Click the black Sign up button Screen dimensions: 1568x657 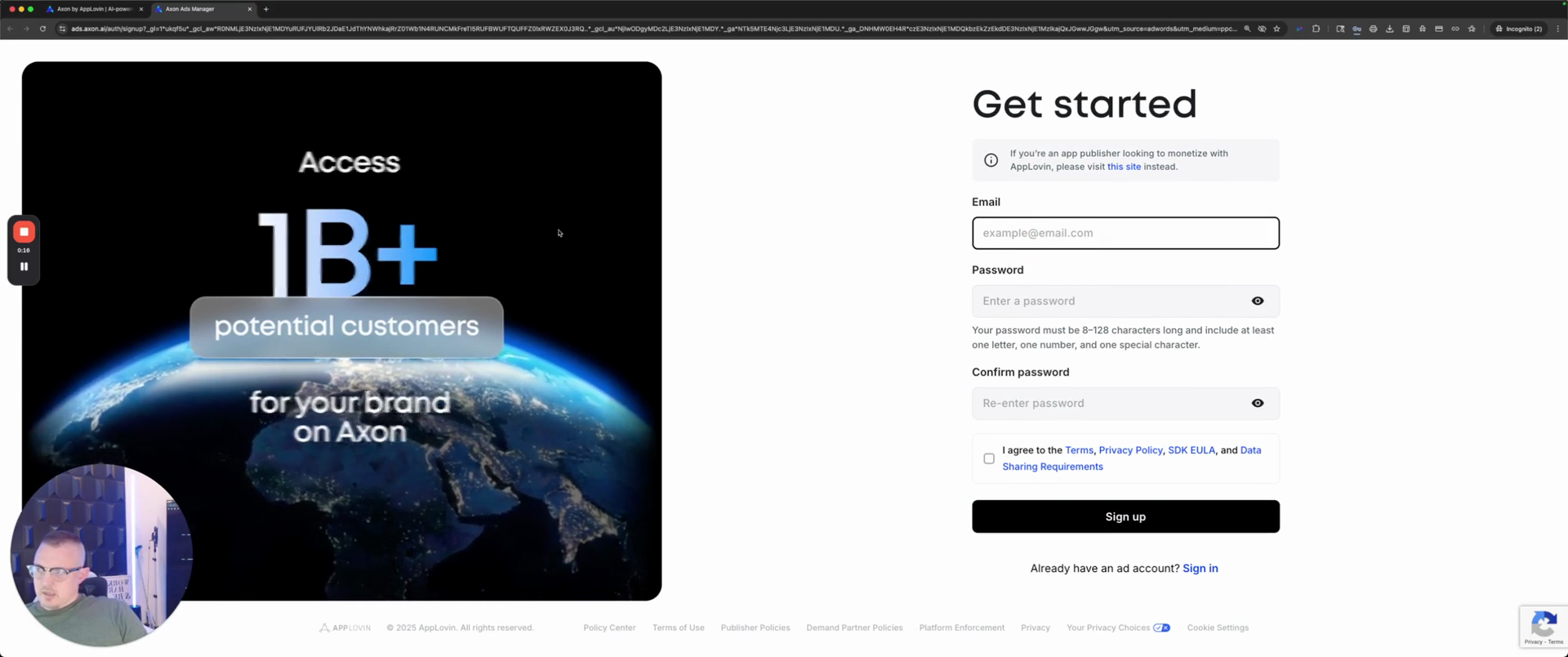click(1125, 516)
